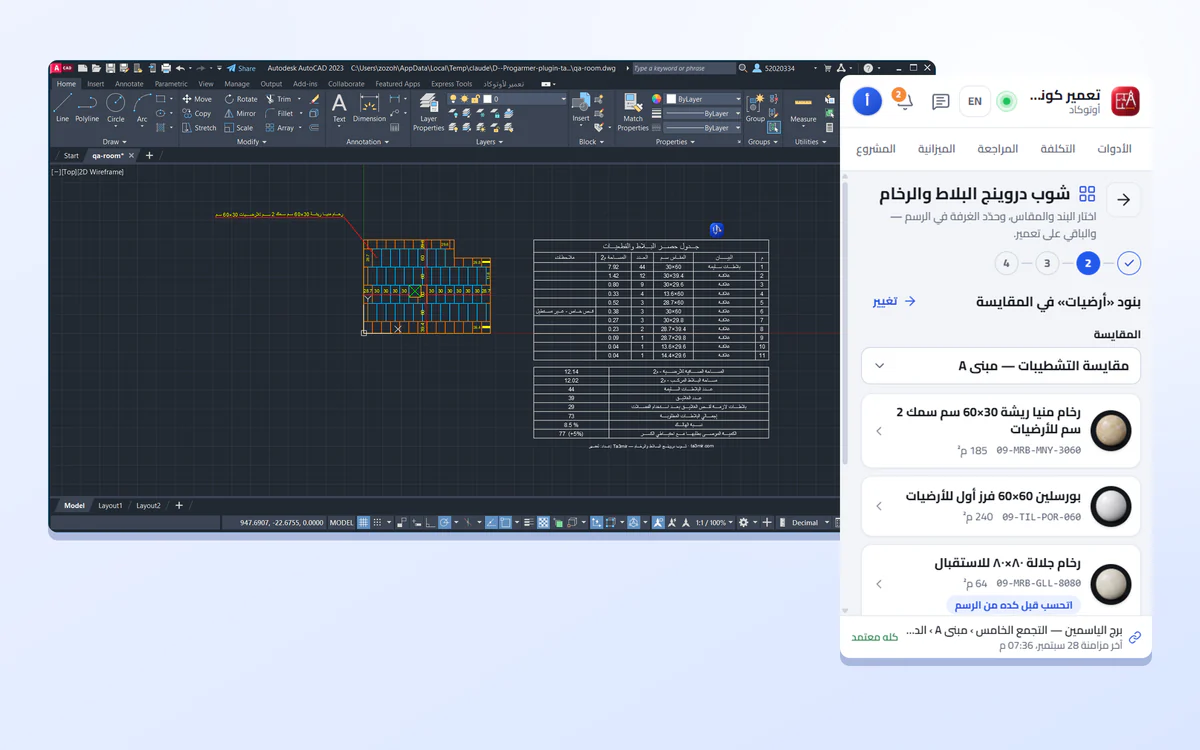Expand the Annotation panel dropdown
This screenshot has width=1200, height=750.
(x=370, y=141)
